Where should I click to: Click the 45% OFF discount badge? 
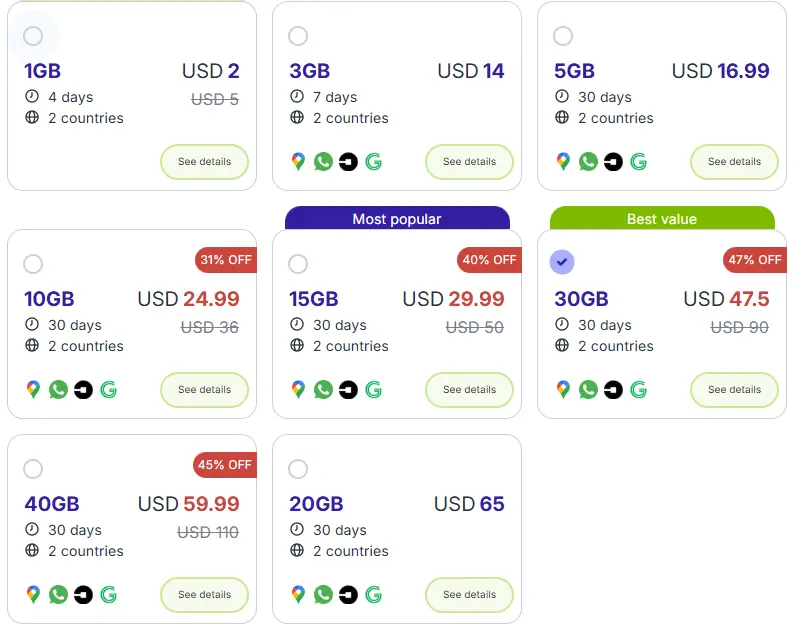(225, 465)
